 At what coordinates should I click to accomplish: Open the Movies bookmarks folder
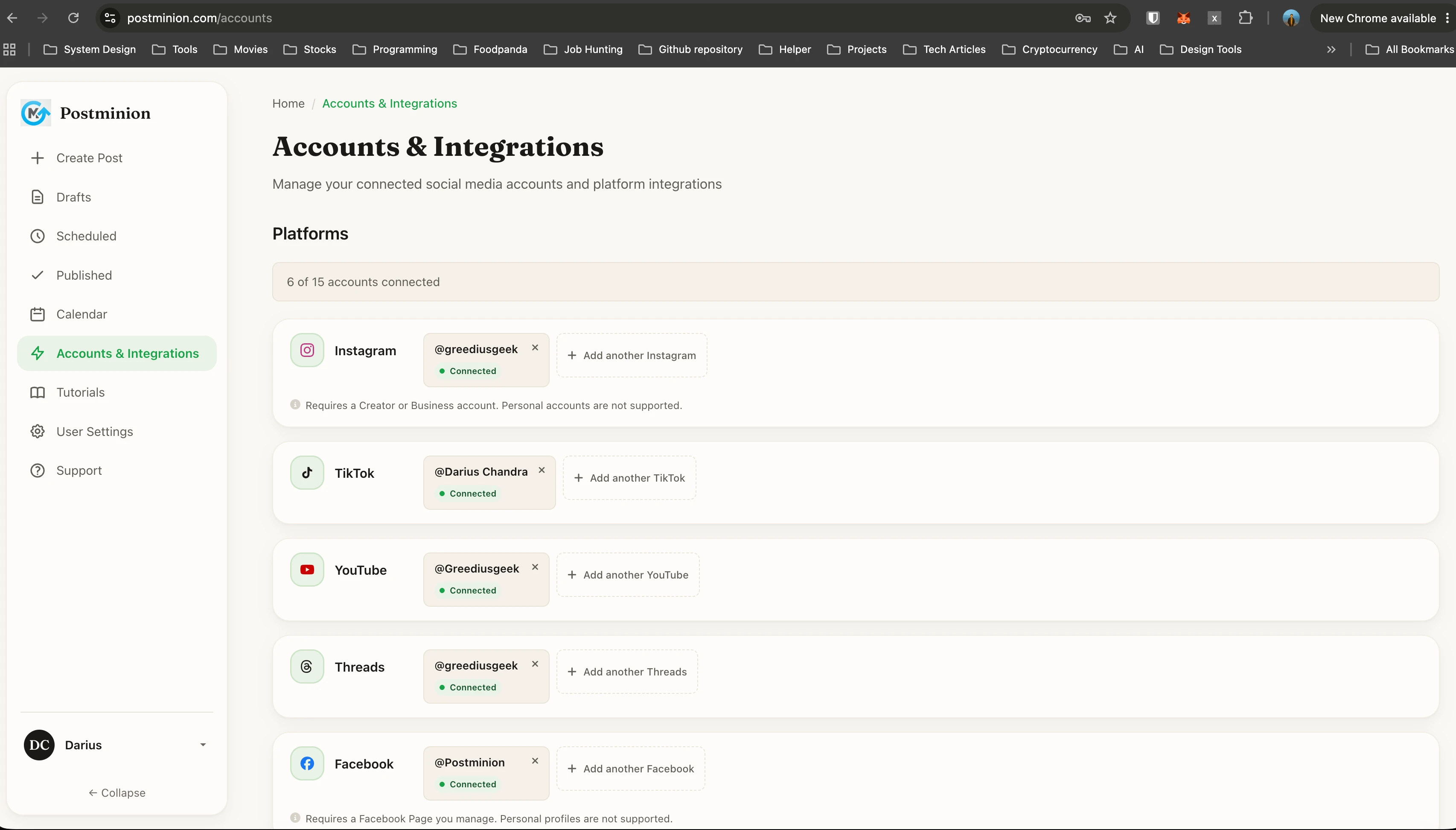[x=240, y=50]
